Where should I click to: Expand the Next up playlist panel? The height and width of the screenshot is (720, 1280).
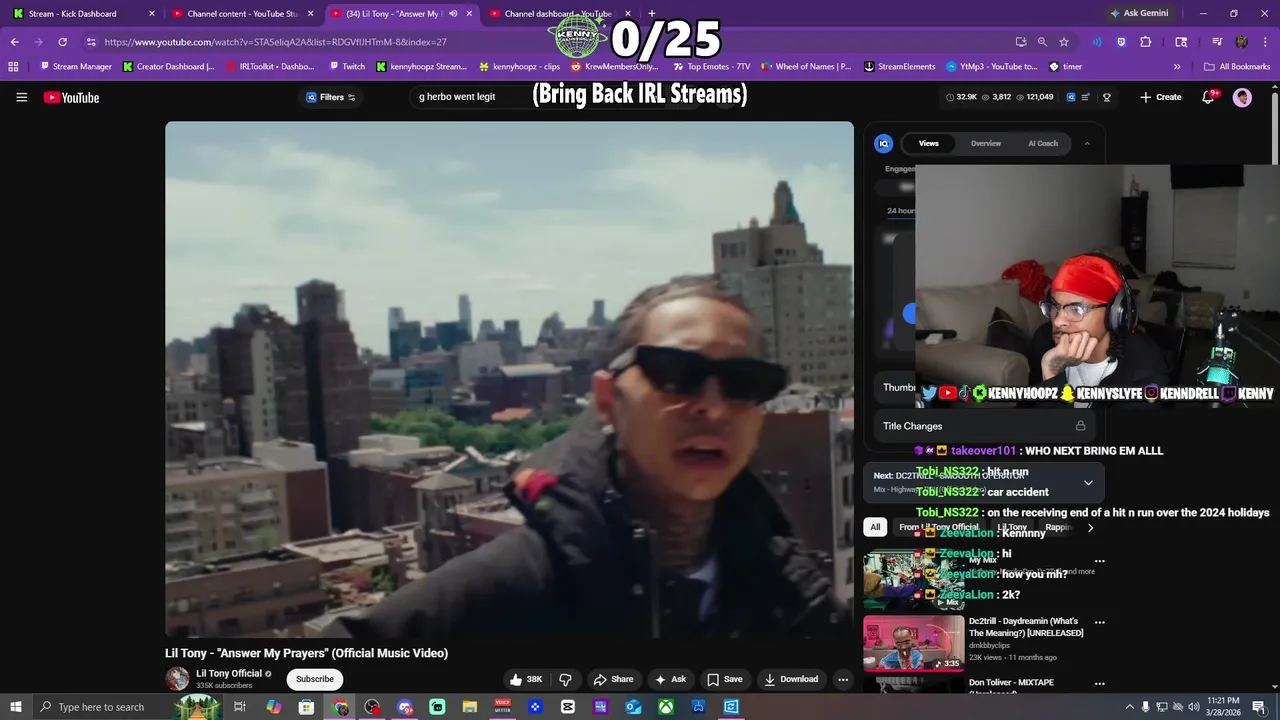coord(1088,483)
